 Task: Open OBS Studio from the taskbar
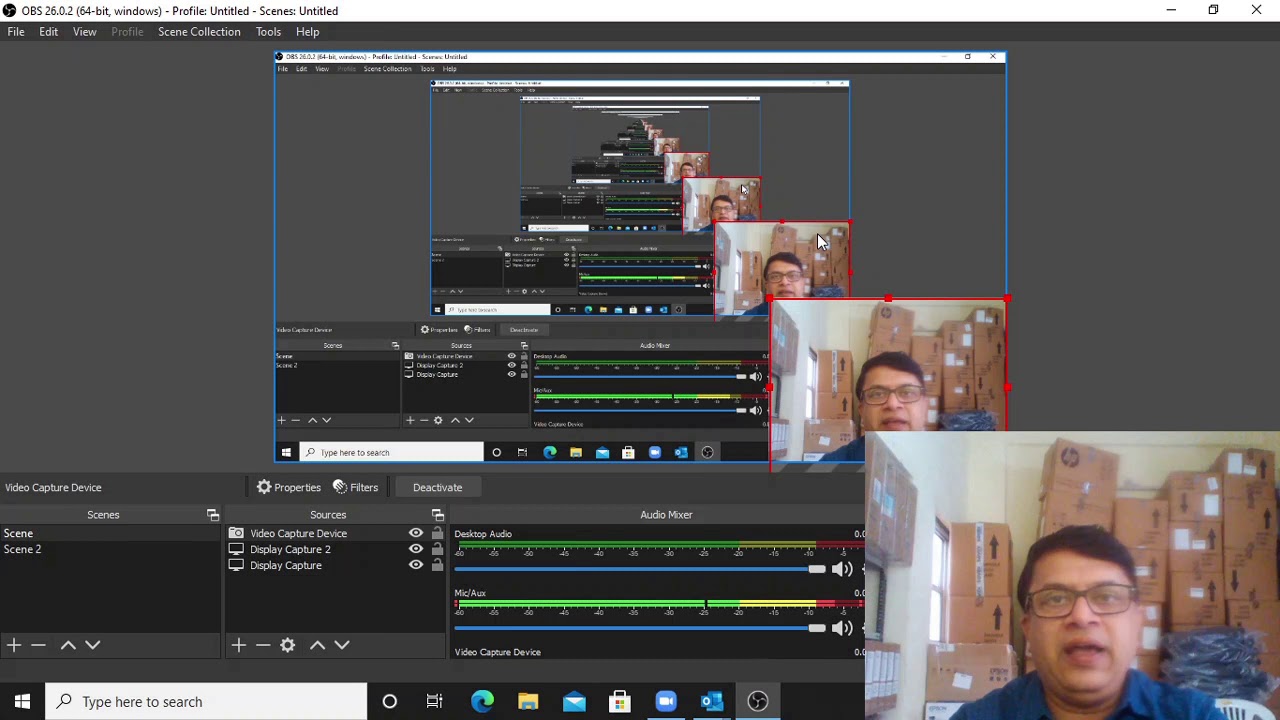pos(758,701)
